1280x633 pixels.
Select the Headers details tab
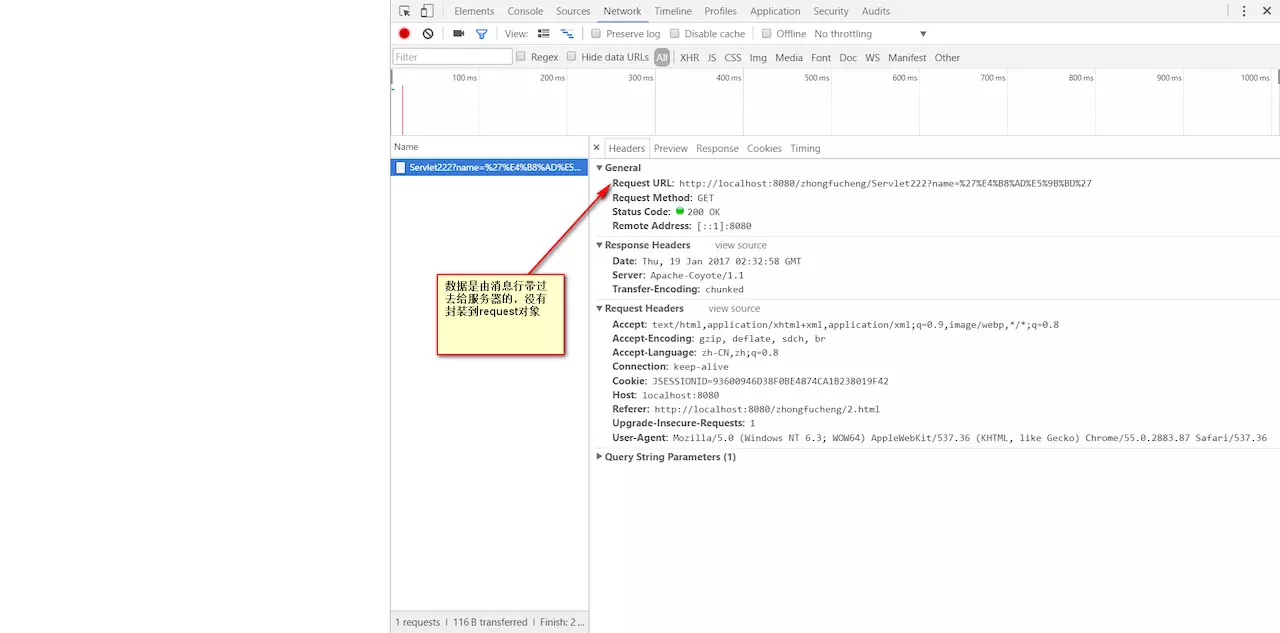click(x=627, y=148)
